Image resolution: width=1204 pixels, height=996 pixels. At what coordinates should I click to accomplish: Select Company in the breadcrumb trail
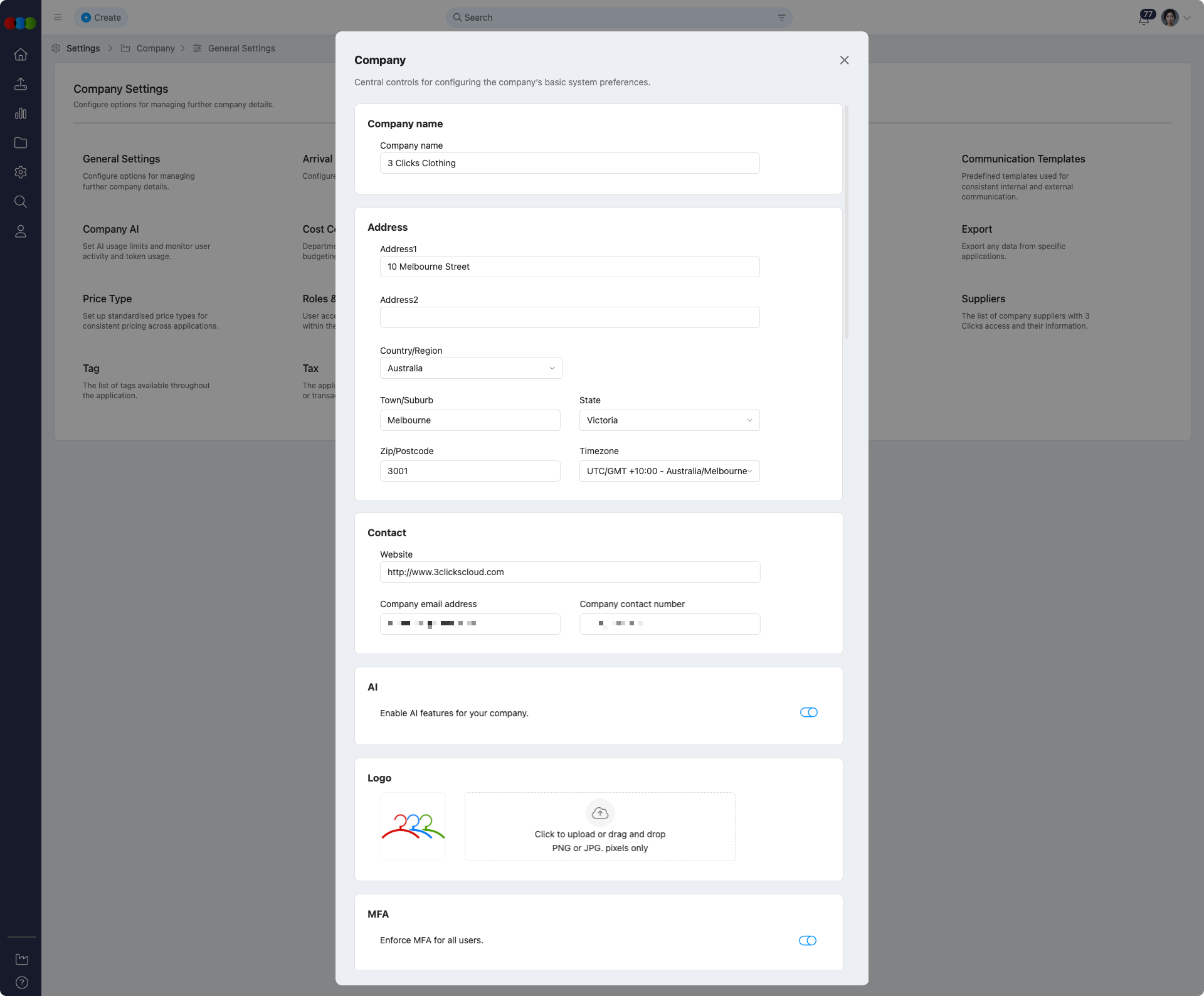click(156, 48)
